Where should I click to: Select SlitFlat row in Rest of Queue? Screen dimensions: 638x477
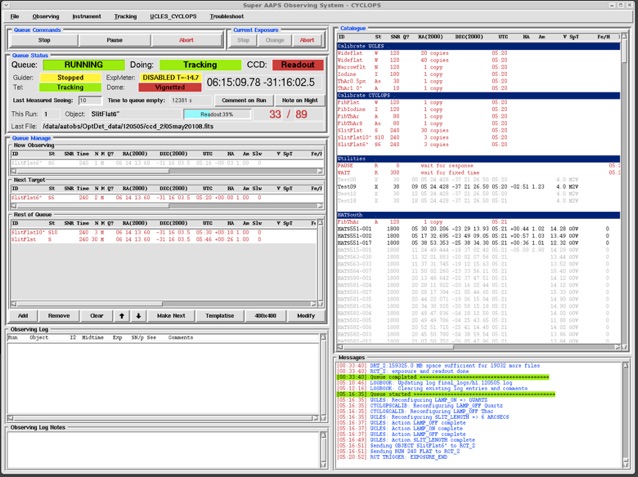[x=164, y=239]
